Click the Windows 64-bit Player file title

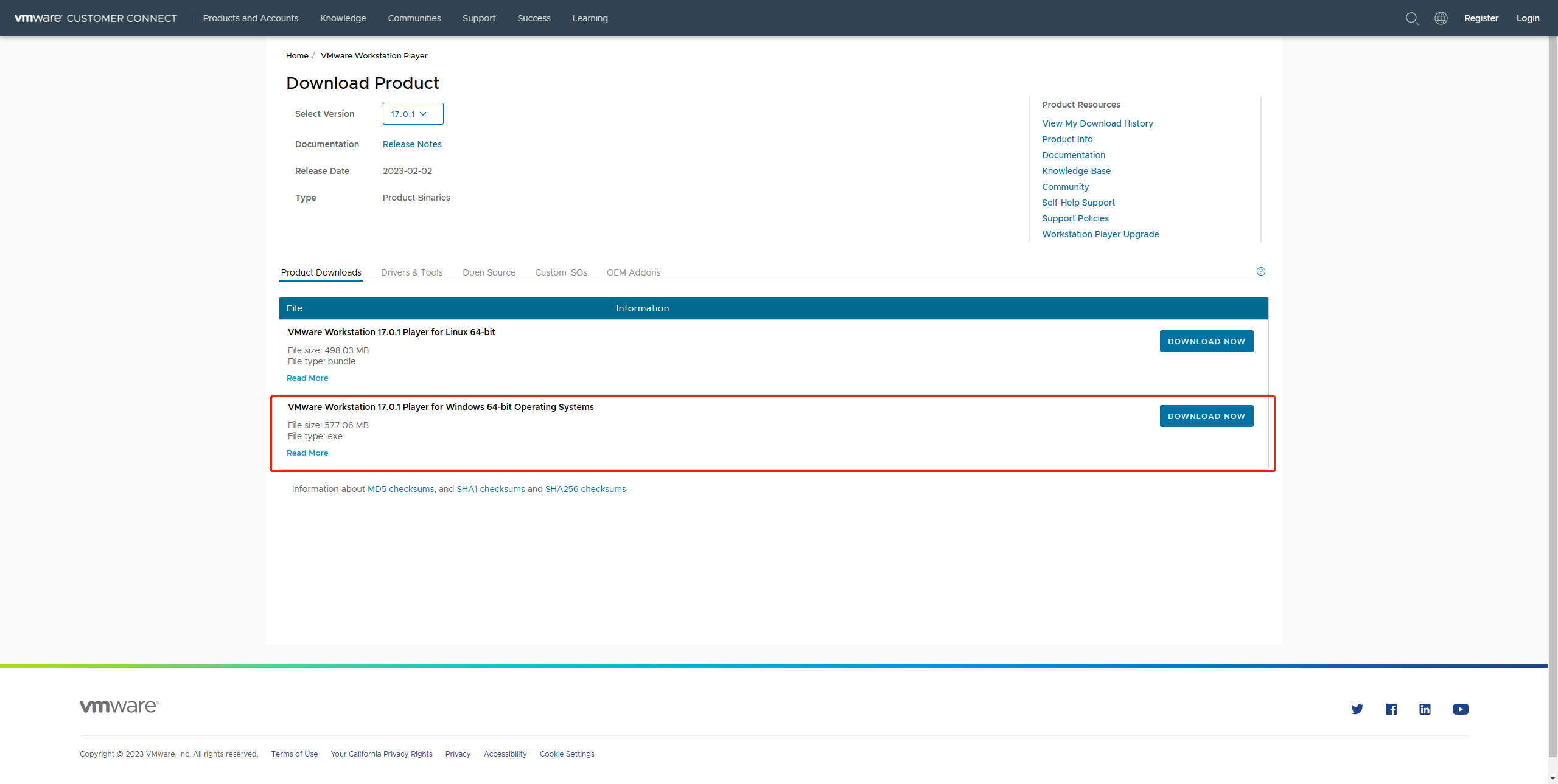[441, 407]
